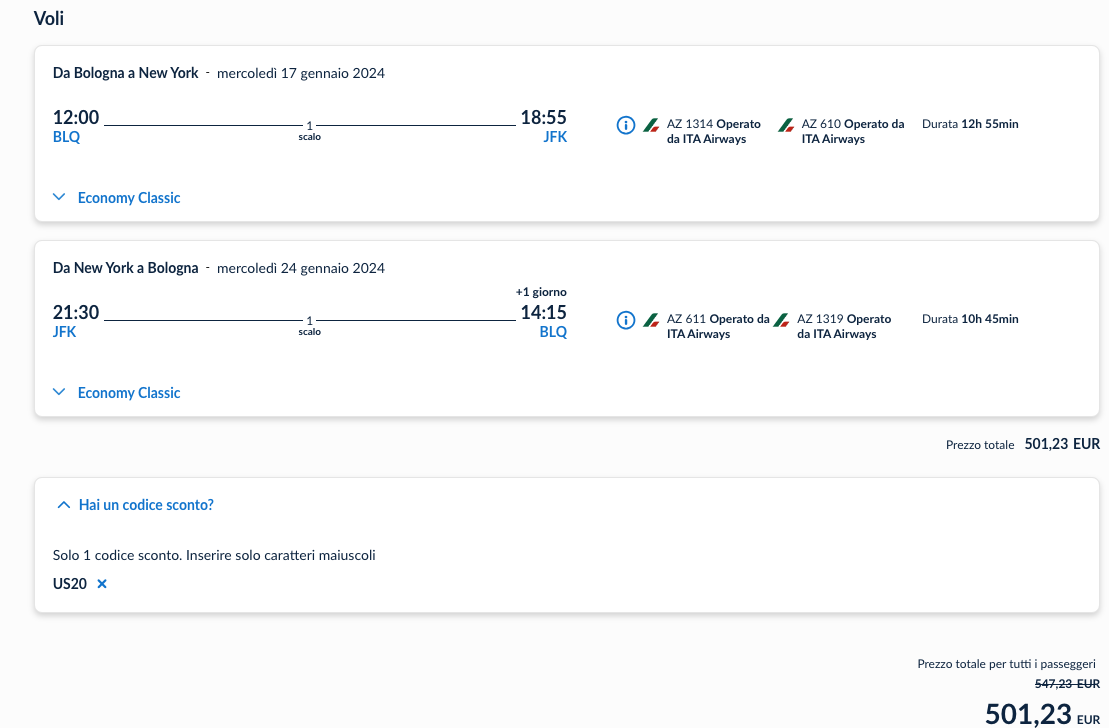Remove the US20 discount code
This screenshot has height=728, width=1109.
(102, 584)
